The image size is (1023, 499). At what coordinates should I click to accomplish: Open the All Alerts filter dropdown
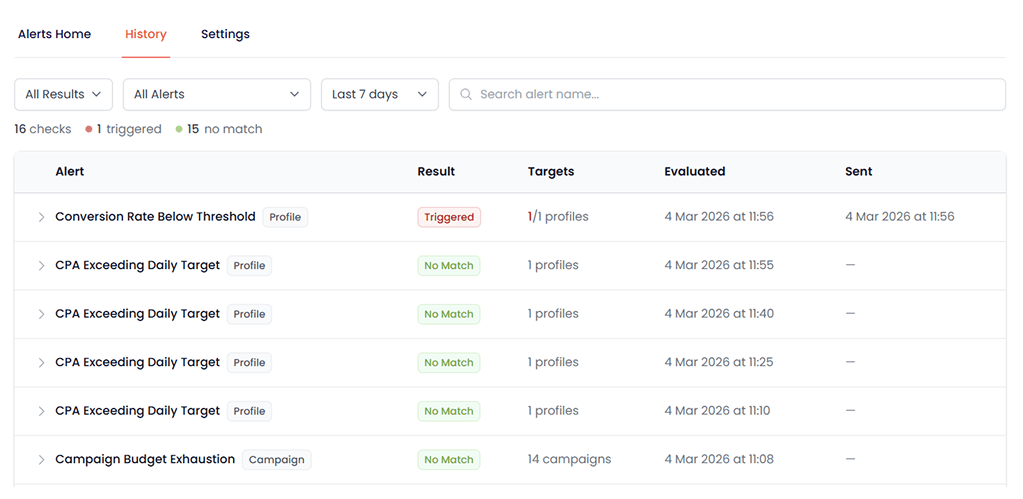[216, 94]
